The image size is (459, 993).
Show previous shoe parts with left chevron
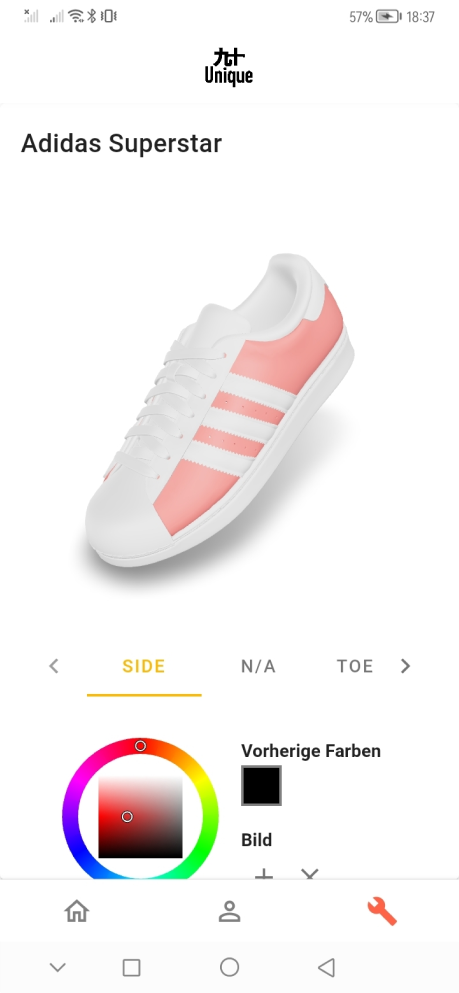click(54, 666)
